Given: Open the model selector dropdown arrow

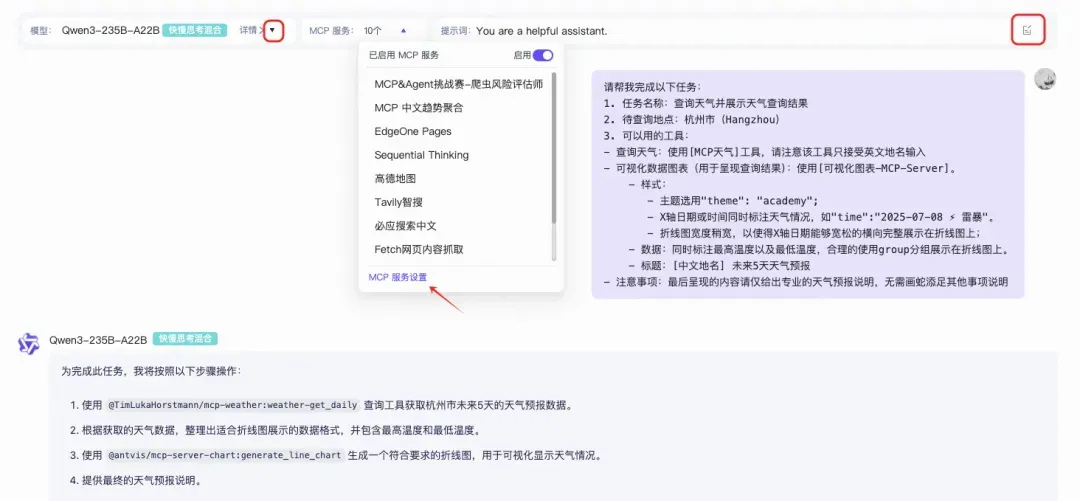Looking at the screenshot, I should click(x=273, y=30).
